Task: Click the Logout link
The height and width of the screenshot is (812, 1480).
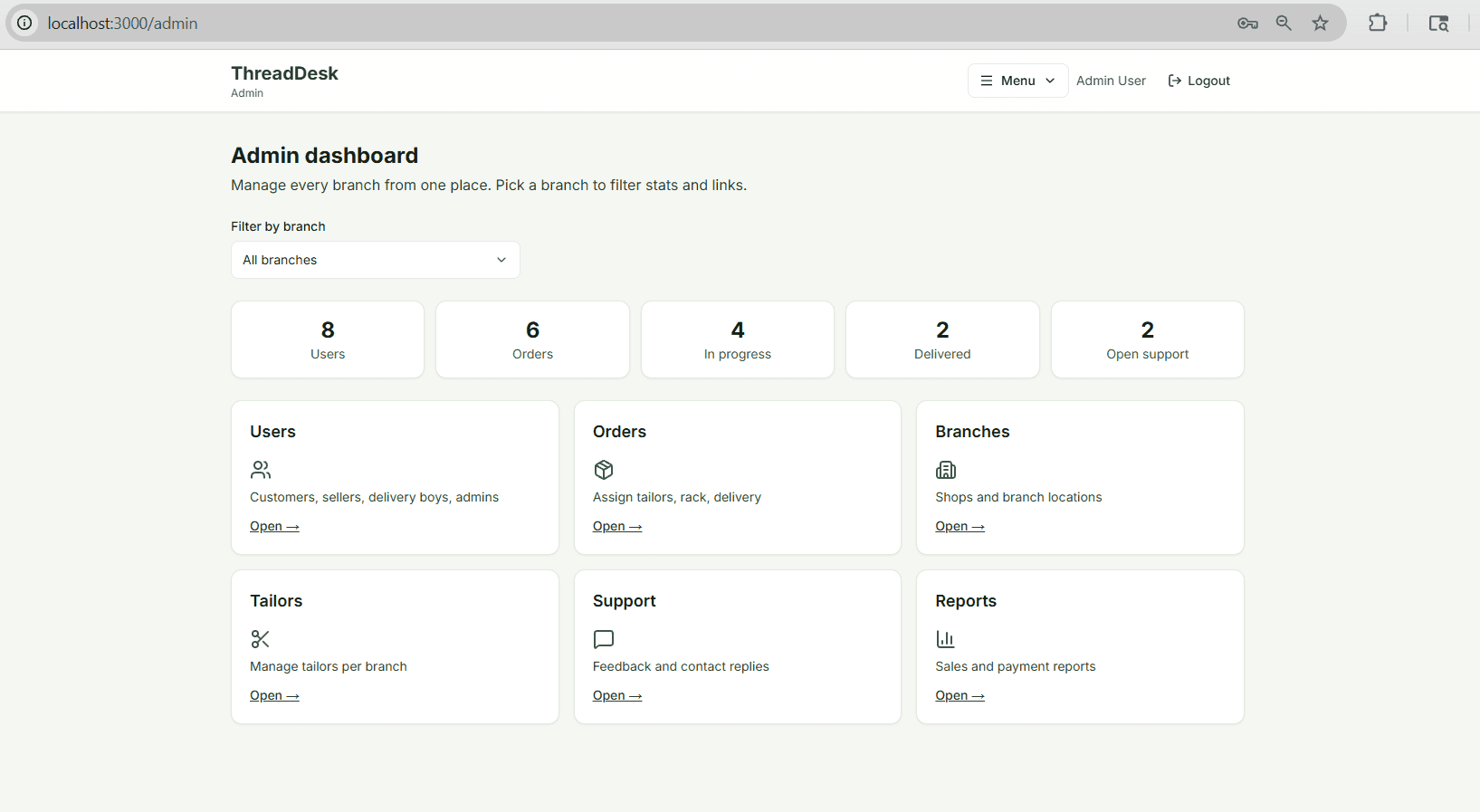Action: tap(1198, 81)
